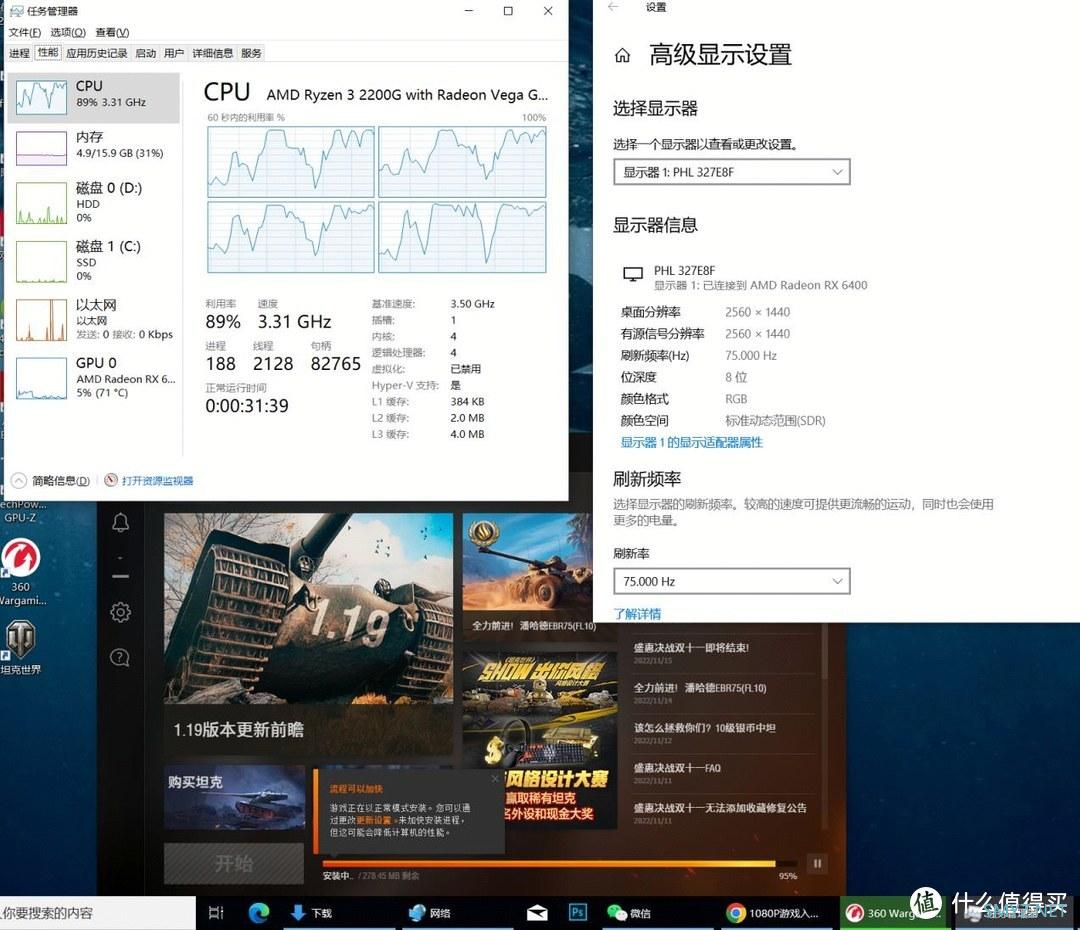
Task: Open the 坦克世界 desktop shortcut
Action: click(x=21, y=648)
